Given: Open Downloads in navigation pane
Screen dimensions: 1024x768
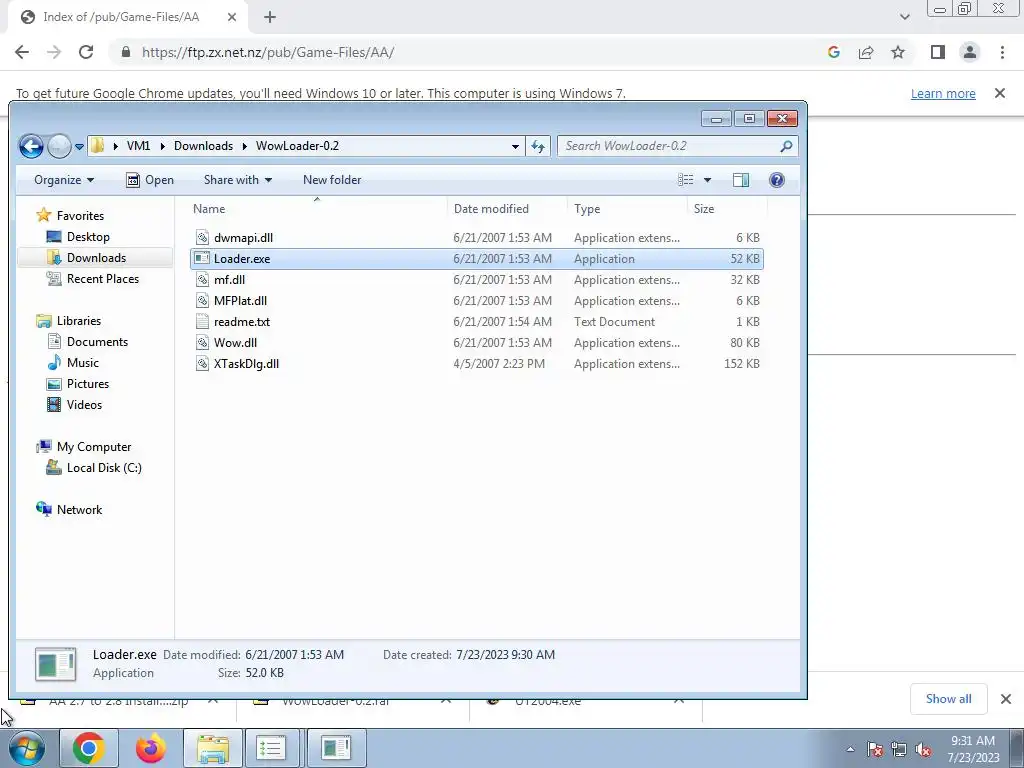Looking at the screenshot, I should tap(86, 258).
